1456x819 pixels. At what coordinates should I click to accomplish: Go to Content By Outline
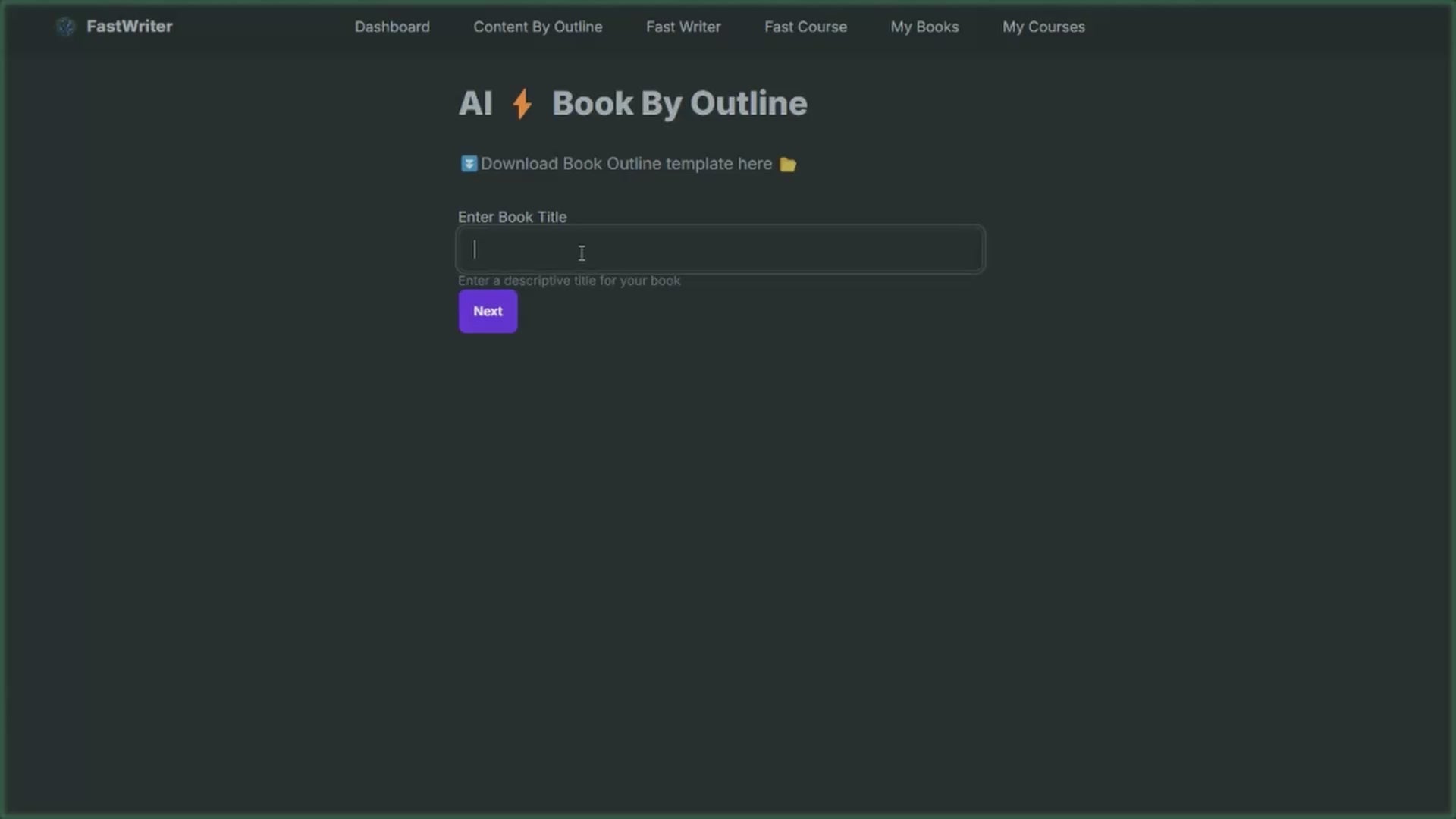pos(538,27)
